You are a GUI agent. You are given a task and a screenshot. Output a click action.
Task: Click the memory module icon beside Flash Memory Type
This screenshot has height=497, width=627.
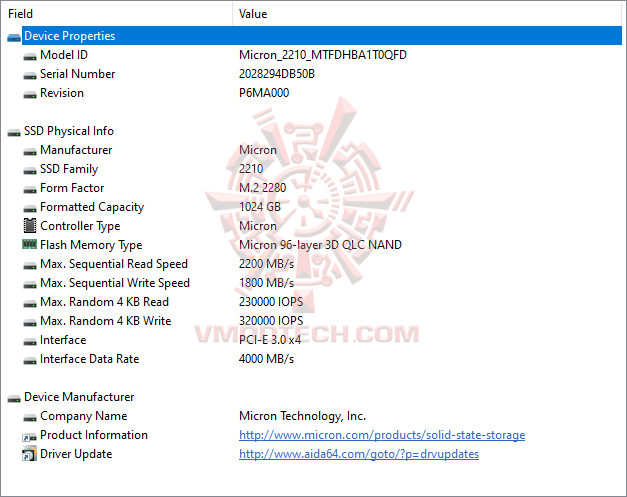(30, 244)
